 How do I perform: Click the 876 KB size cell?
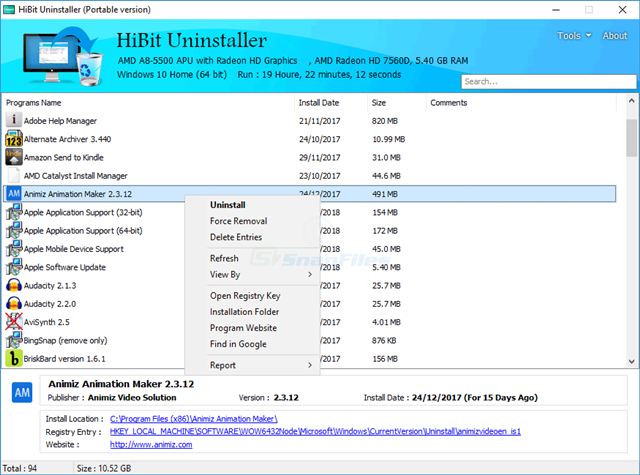click(x=384, y=340)
